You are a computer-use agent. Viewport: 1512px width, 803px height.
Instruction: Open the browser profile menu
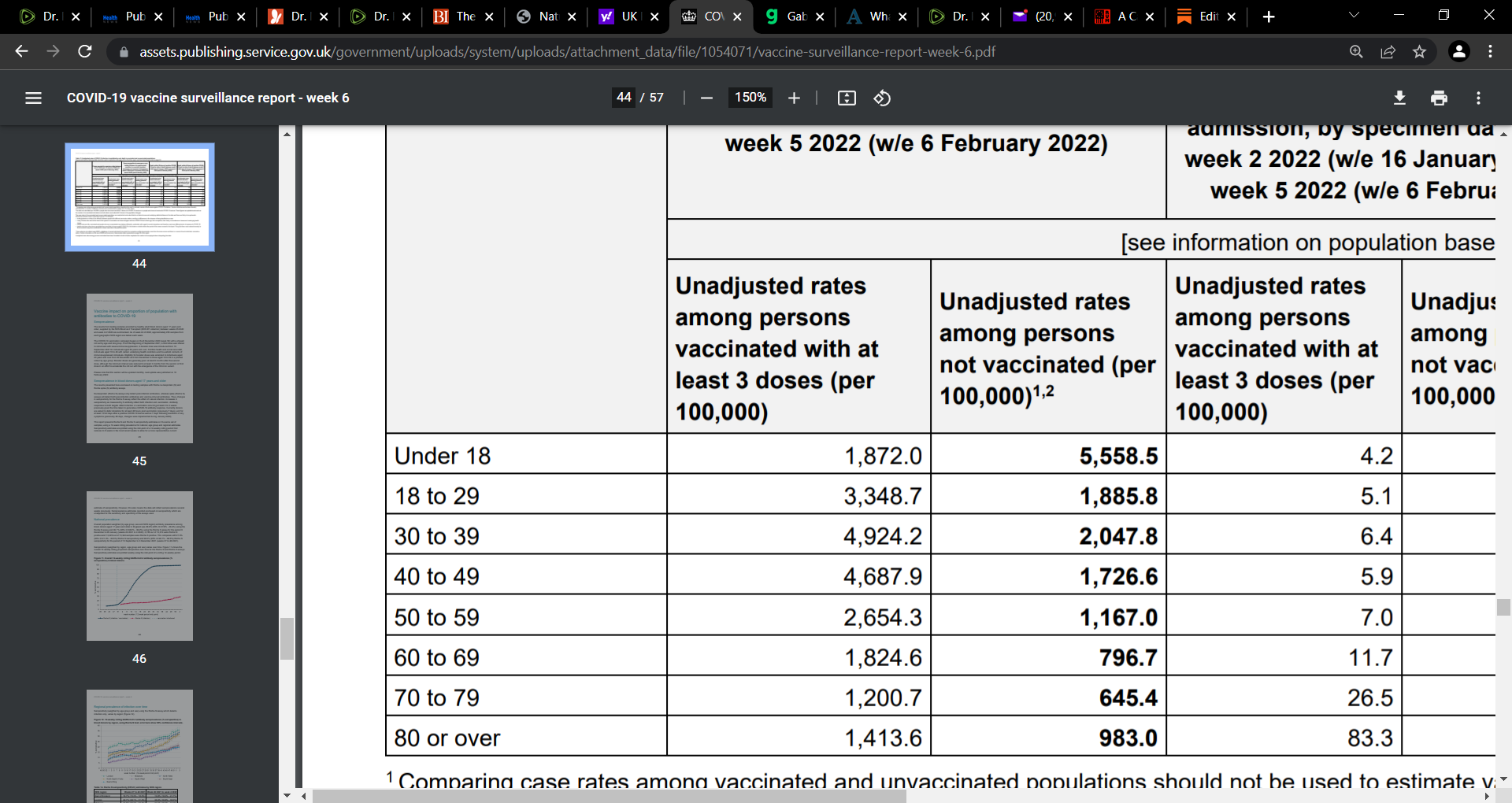(1458, 51)
